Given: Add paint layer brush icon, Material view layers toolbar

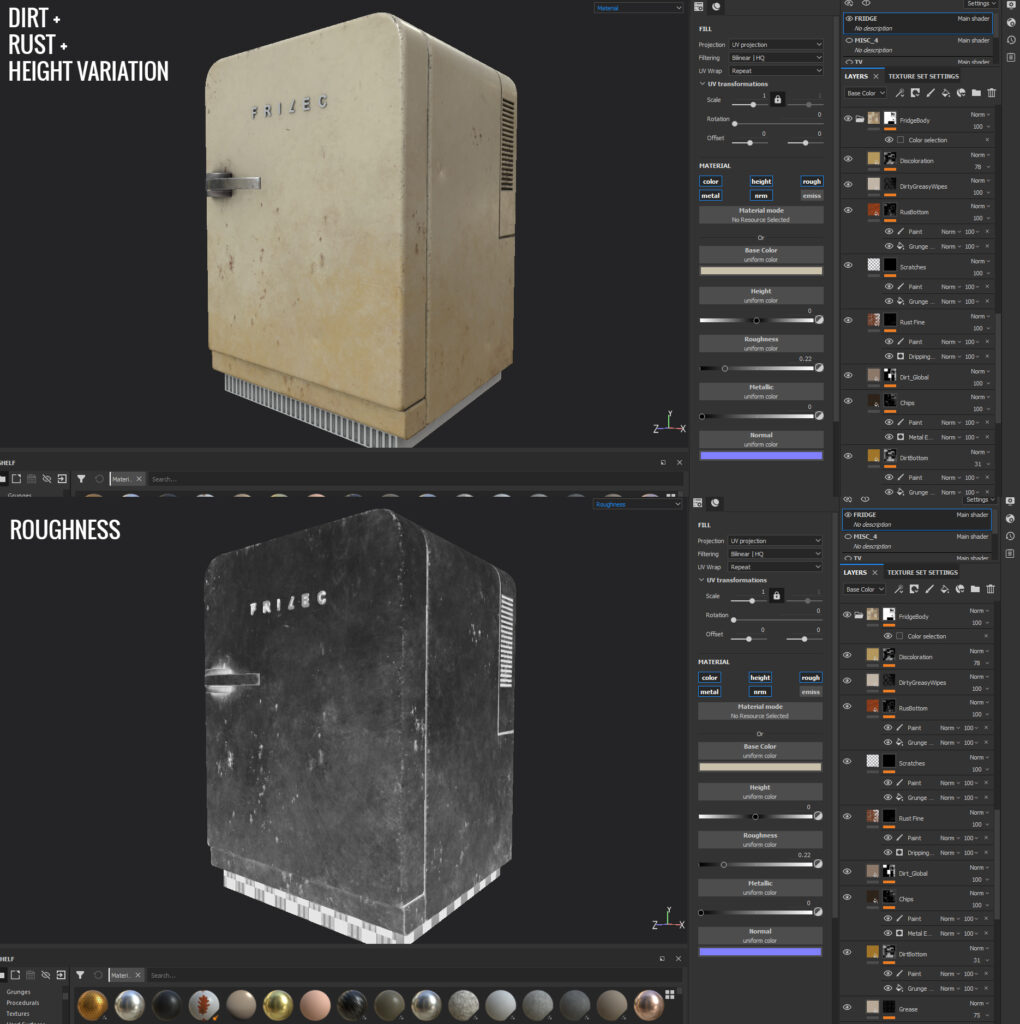Looking at the screenshot, I should click(x=931, y=93).
